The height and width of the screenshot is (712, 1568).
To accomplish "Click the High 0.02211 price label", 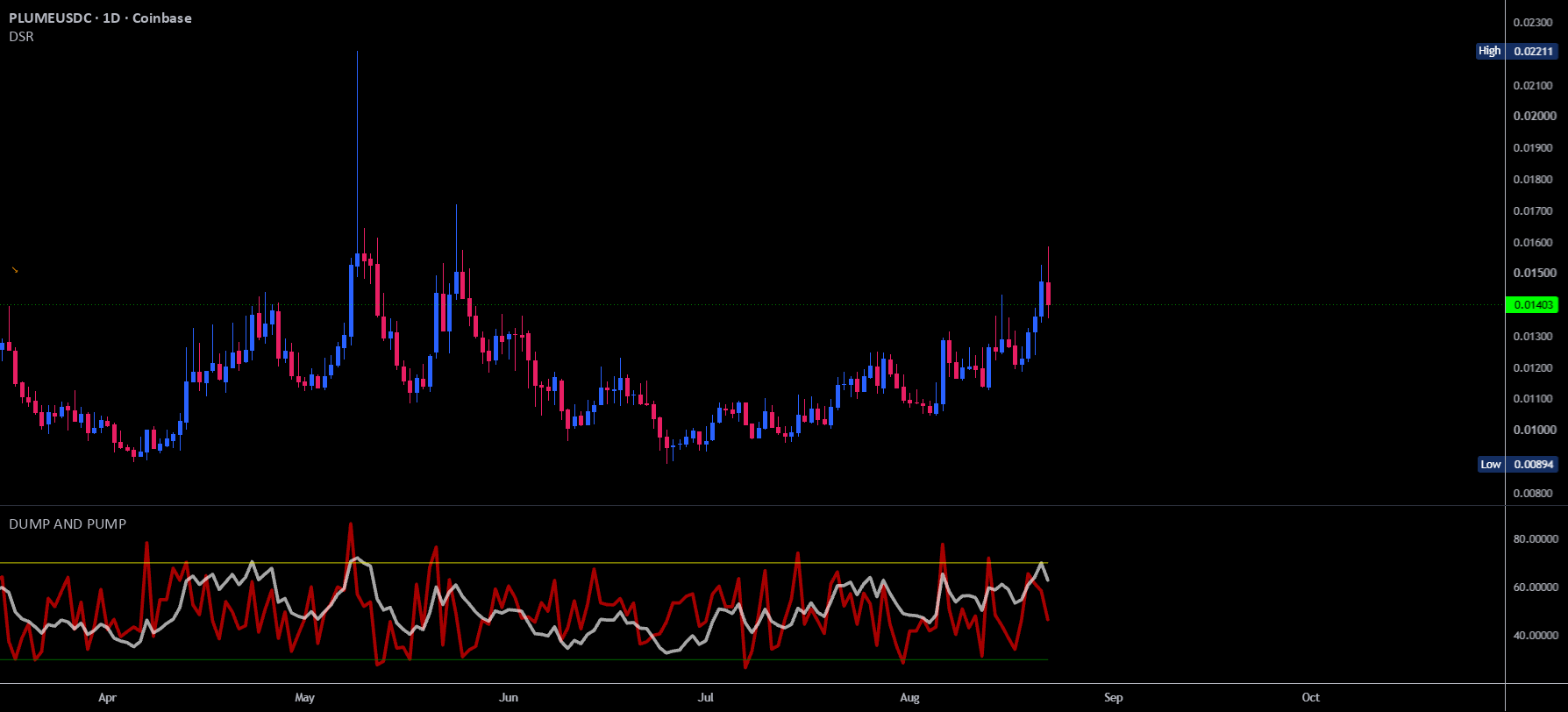I will pyautogui.click(x=1516, y=51).
